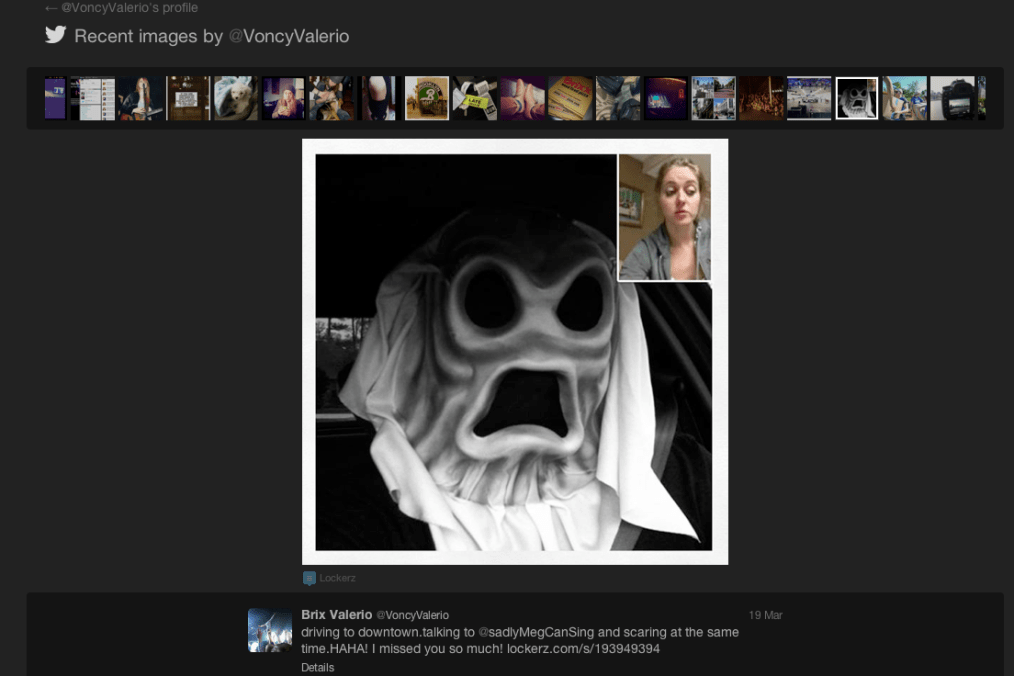Viewport: 1014px width, 676px height.
Task: Select the four-photo city collage thumbnail
Action: pyautogui.click(x=713, y=98)
